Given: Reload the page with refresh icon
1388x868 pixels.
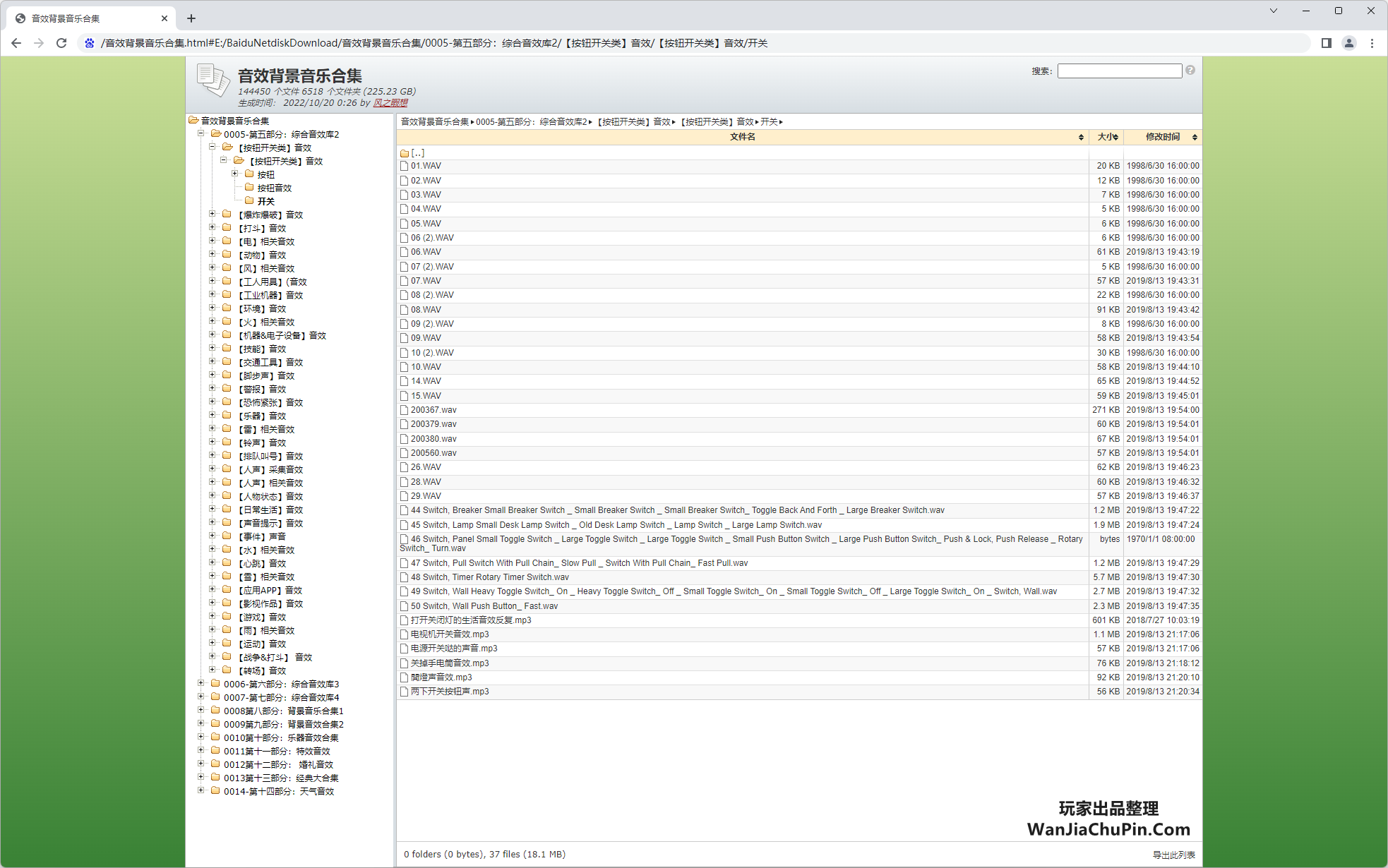Looking at the screenshot, I should pyautogui.click(x=61, y=43).
